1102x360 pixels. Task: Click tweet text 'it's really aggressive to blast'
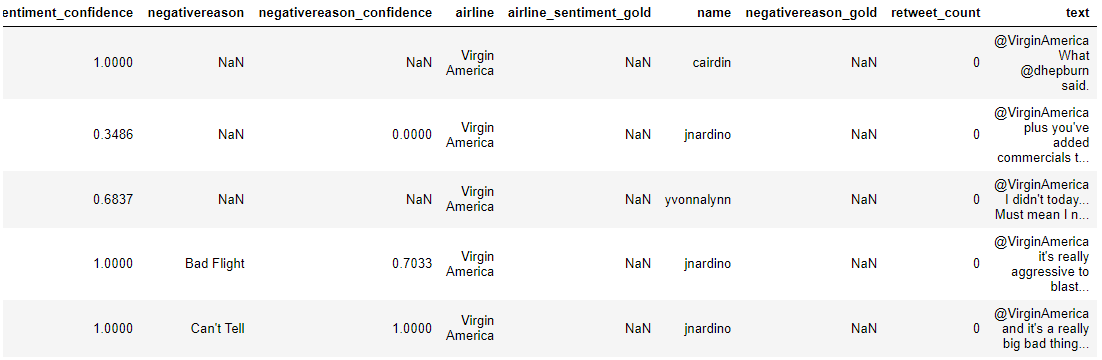click(1042, 264)
